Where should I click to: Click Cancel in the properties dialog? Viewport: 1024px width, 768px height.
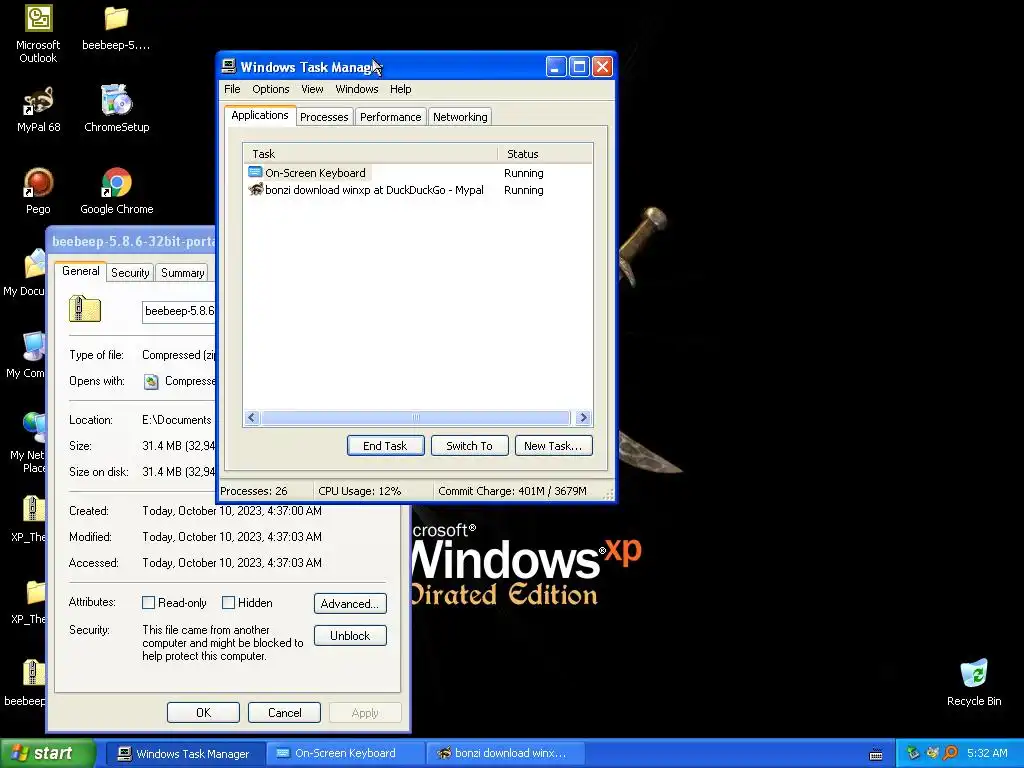pos(284,712)
